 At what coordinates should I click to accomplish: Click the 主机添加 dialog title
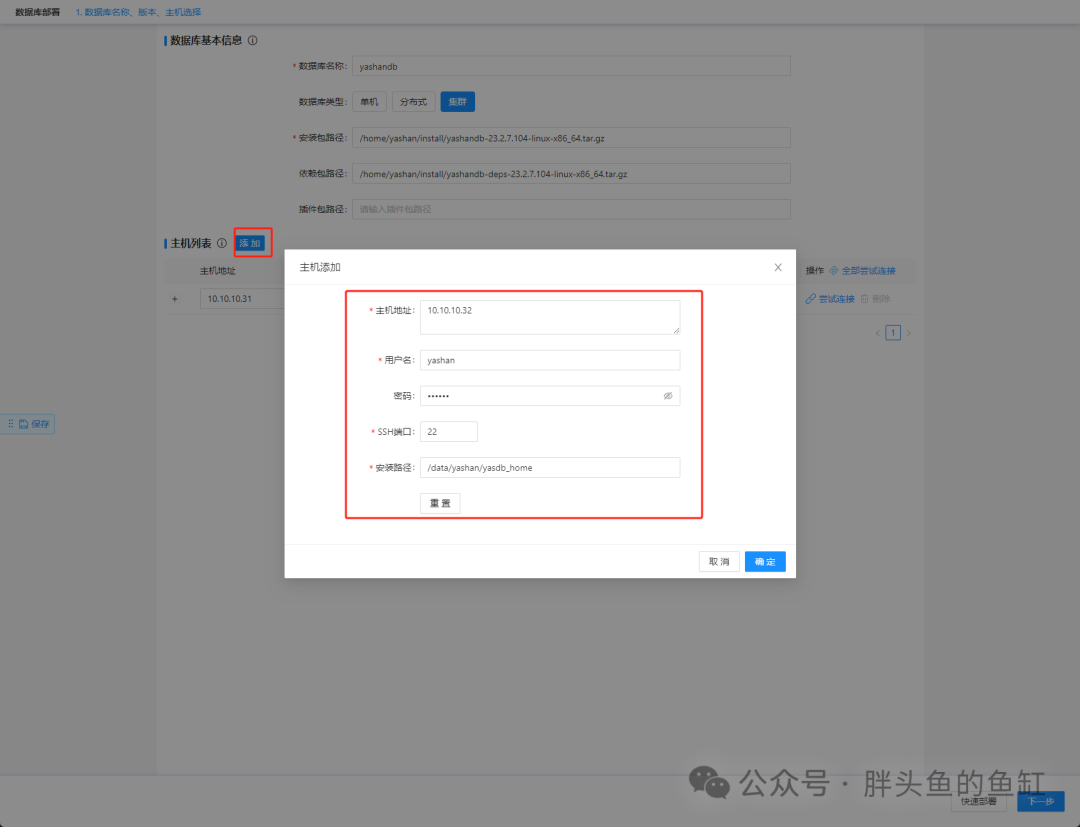(x=320, y=267)
